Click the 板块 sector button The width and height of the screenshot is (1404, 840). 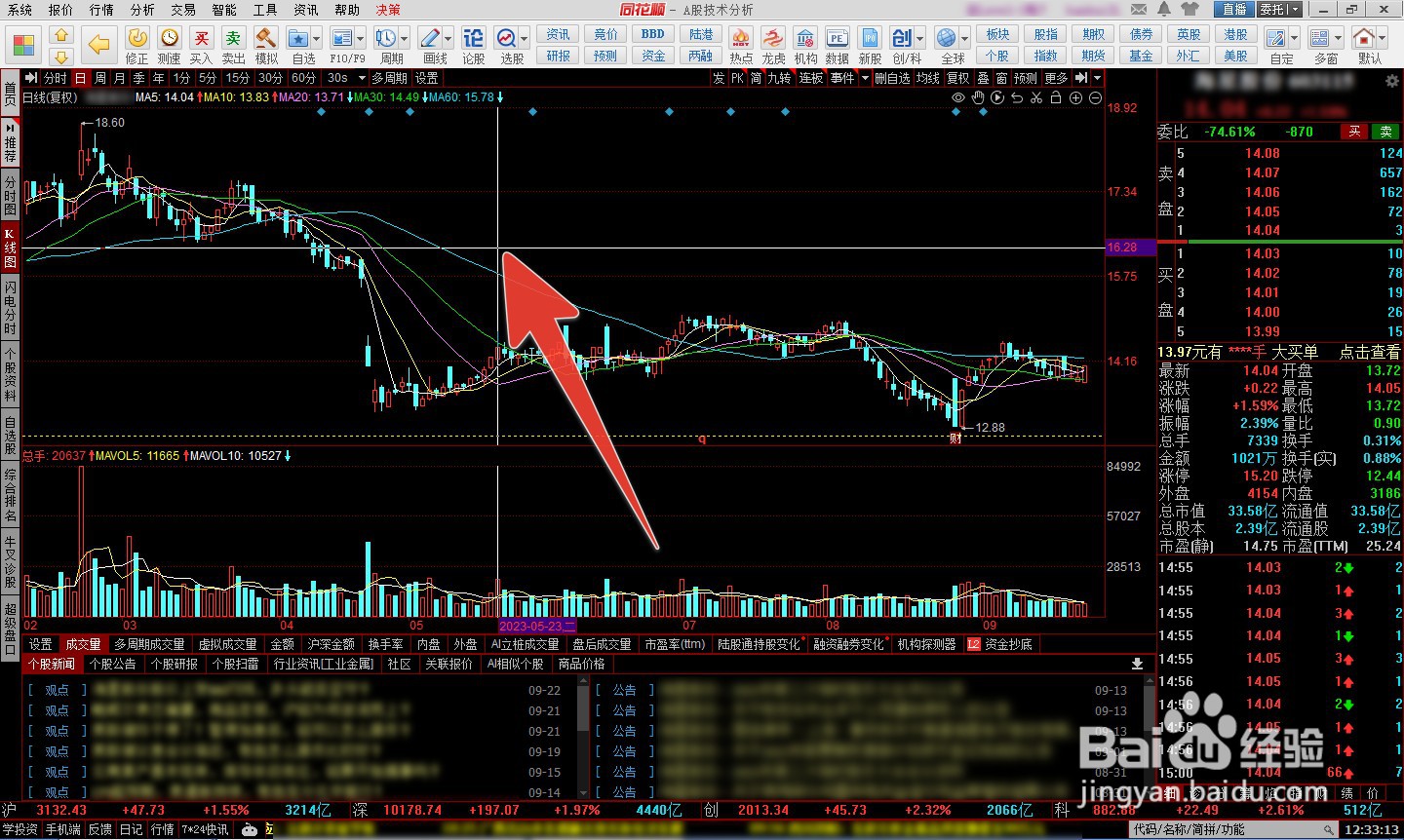[x=997, y=34]
